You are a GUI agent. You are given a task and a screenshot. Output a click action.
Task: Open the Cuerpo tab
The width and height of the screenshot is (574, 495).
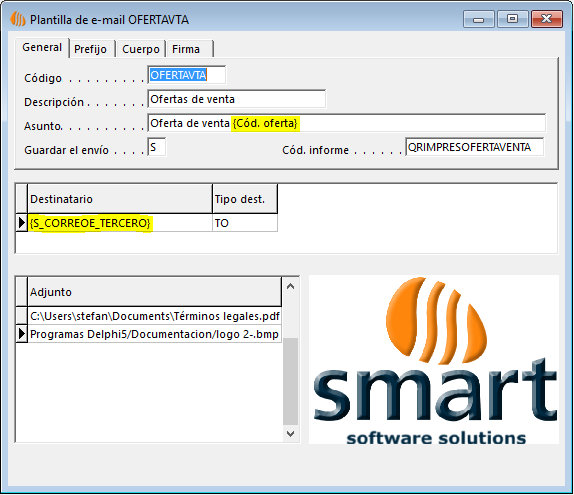[x=141, y=49]
